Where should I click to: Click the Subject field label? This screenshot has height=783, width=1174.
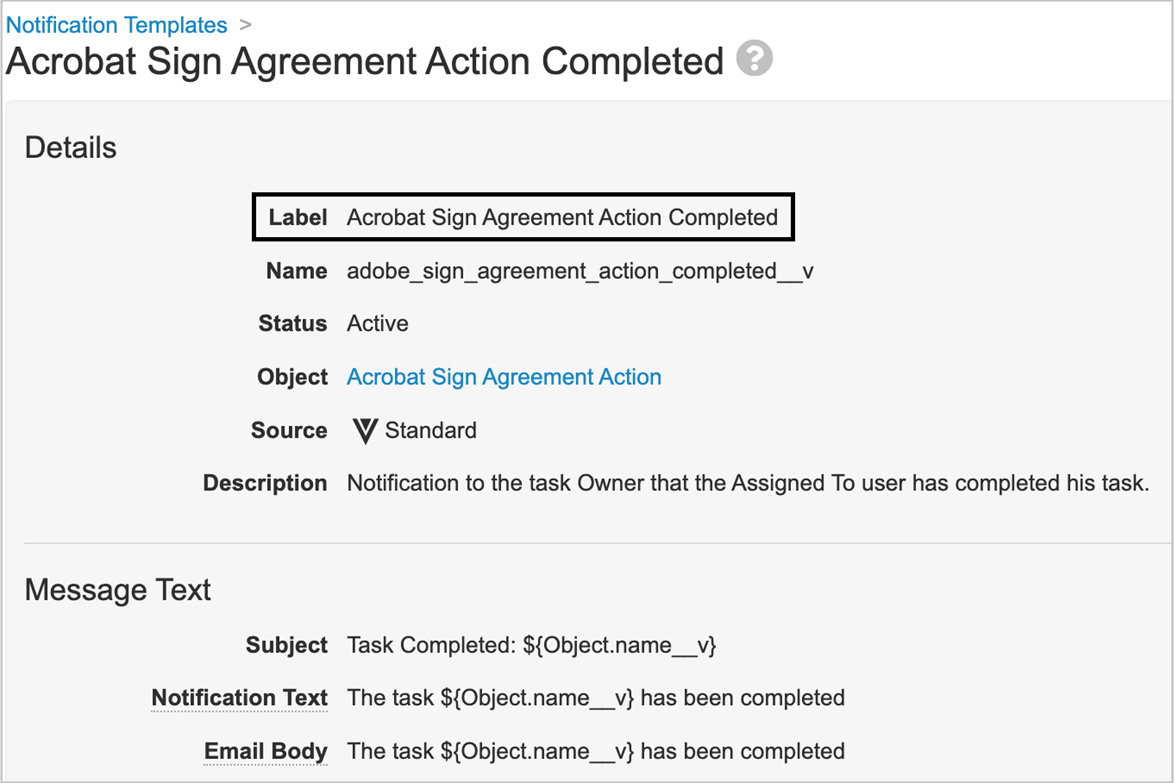287,645
